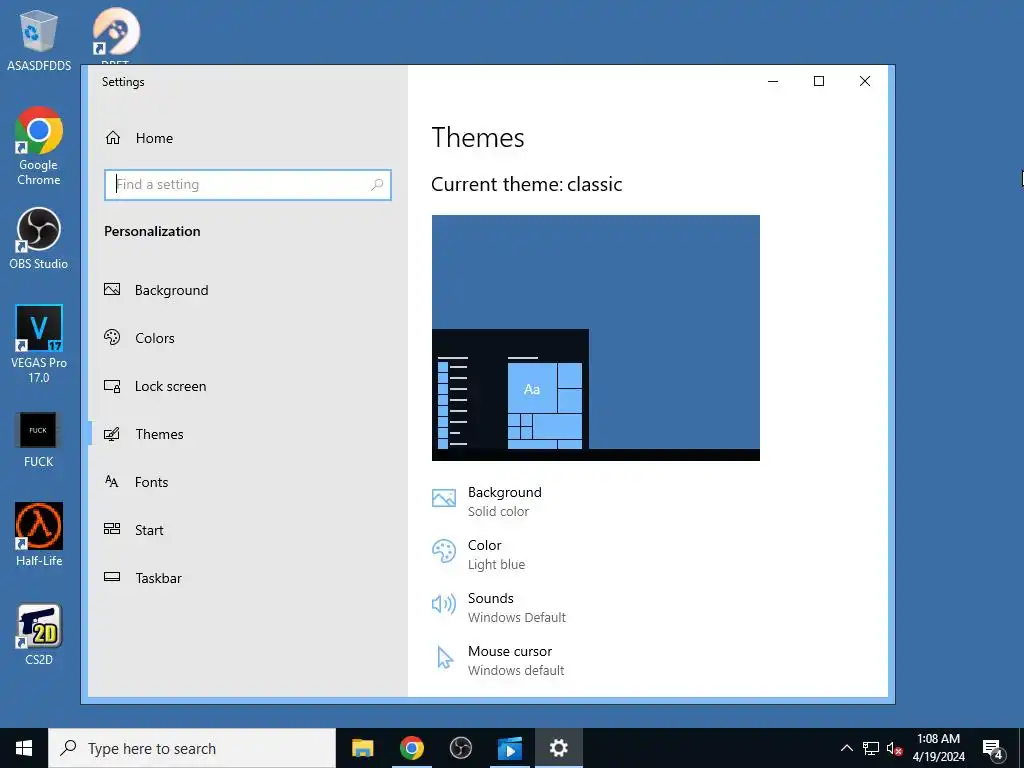The height and width of the screenshot is (768, 1024).
Task: Click the magnifier icon in settings search
Action: pos(377,185)
